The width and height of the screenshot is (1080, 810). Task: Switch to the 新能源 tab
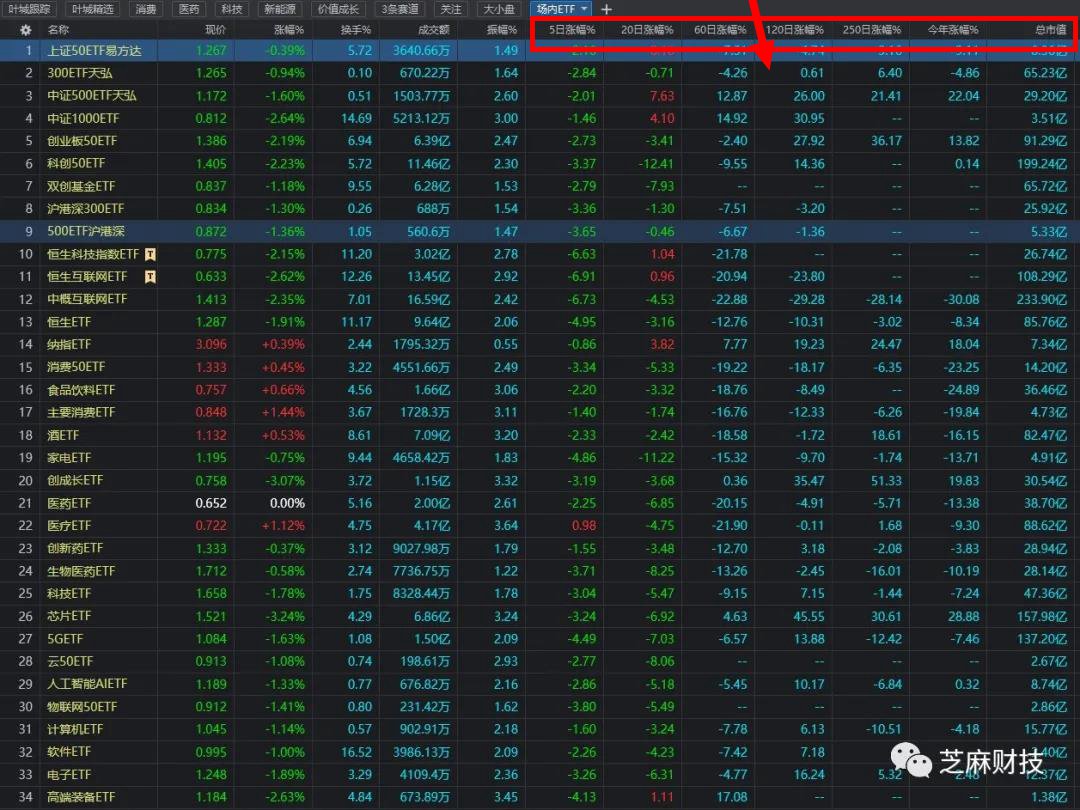[x=280, y=9]
